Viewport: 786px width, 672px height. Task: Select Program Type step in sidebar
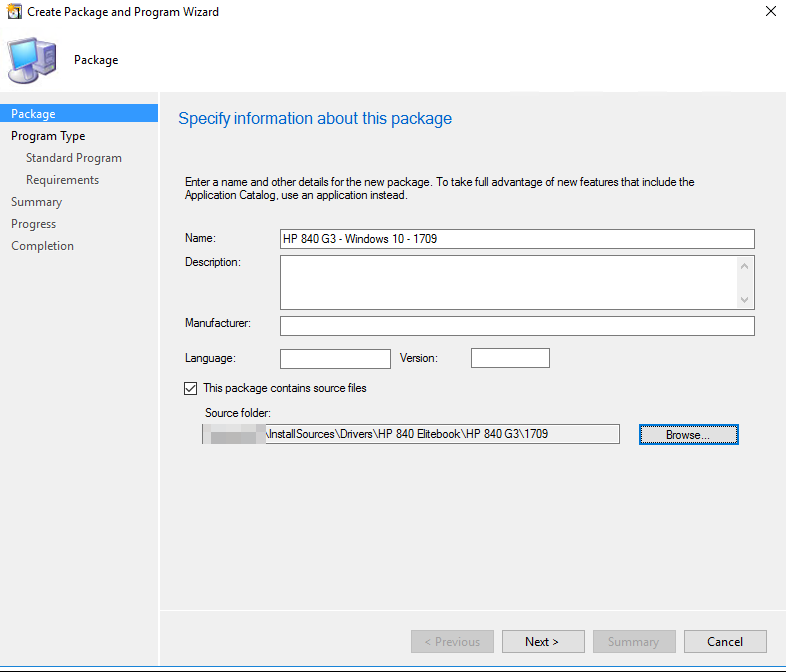click(48, 136)
